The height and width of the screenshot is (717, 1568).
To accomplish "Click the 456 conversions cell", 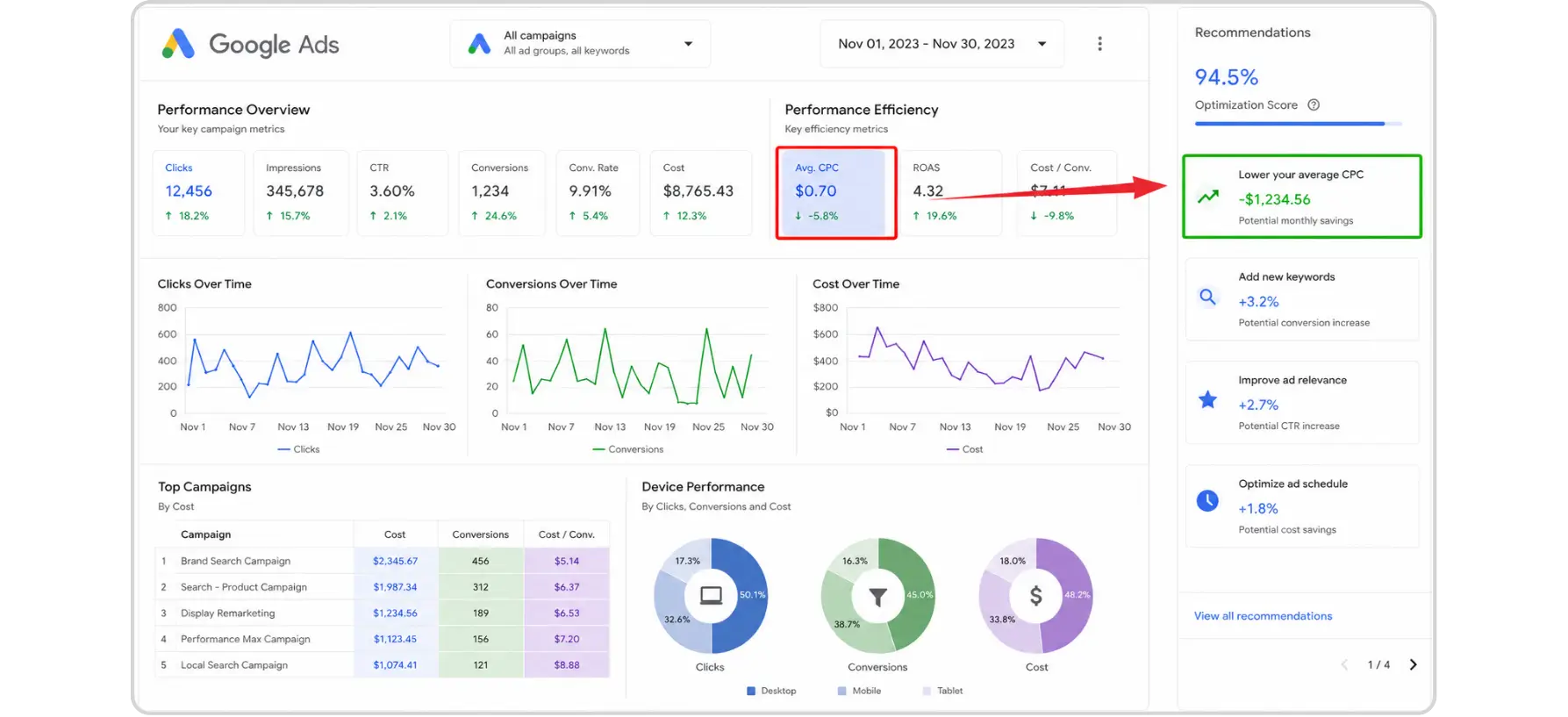I will 481,561.
